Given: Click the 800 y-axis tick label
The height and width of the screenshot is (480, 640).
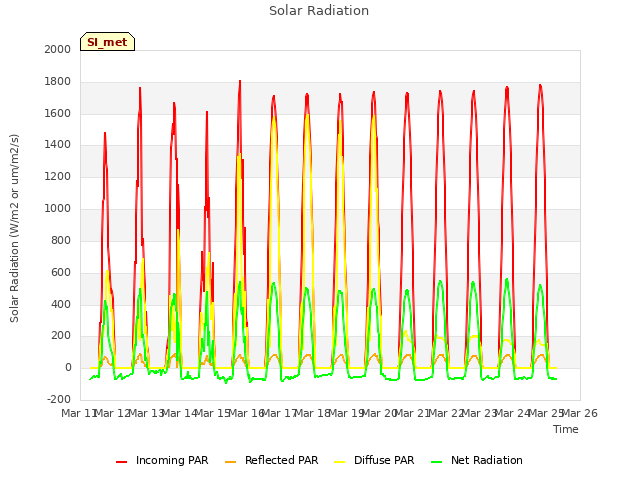Looking at the screenshot, I should [x=61, y=240].
